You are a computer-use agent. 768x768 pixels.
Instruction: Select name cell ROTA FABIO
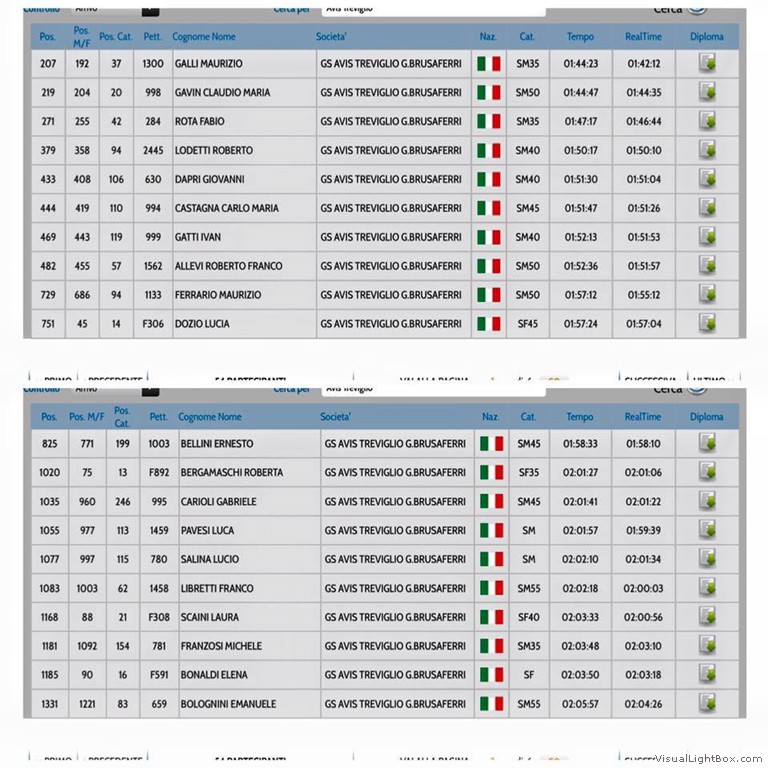pos(244,121)
